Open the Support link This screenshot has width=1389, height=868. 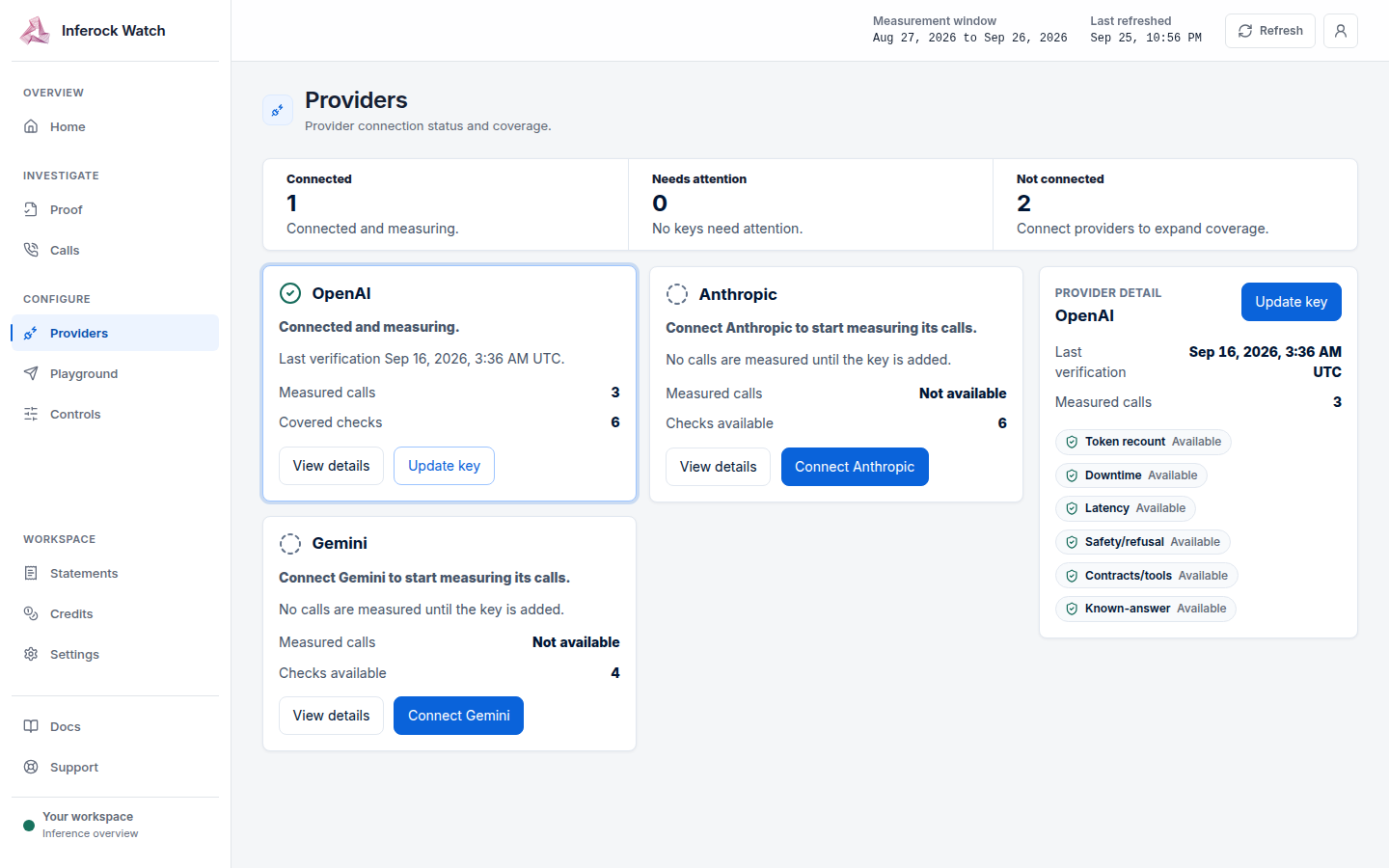coord(115,767)
